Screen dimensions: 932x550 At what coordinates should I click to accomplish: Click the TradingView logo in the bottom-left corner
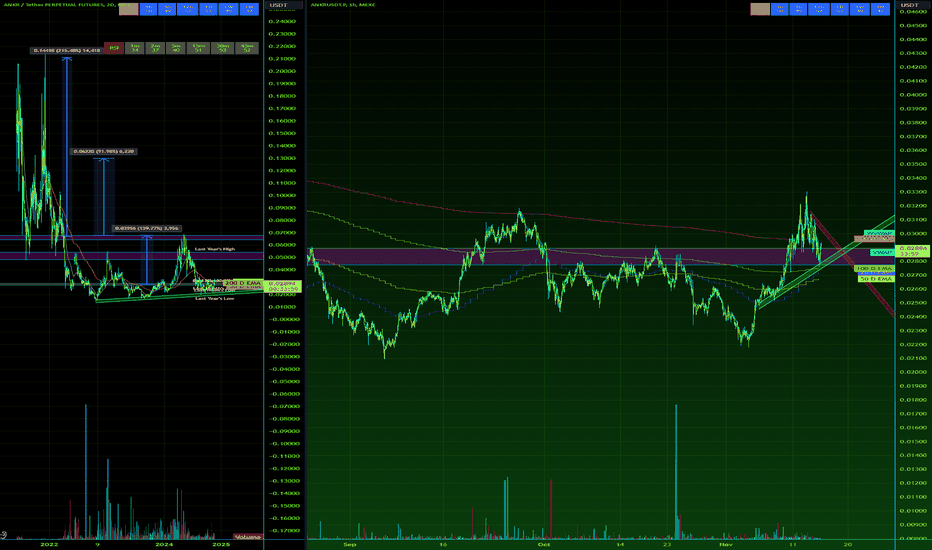coord(4,535)
